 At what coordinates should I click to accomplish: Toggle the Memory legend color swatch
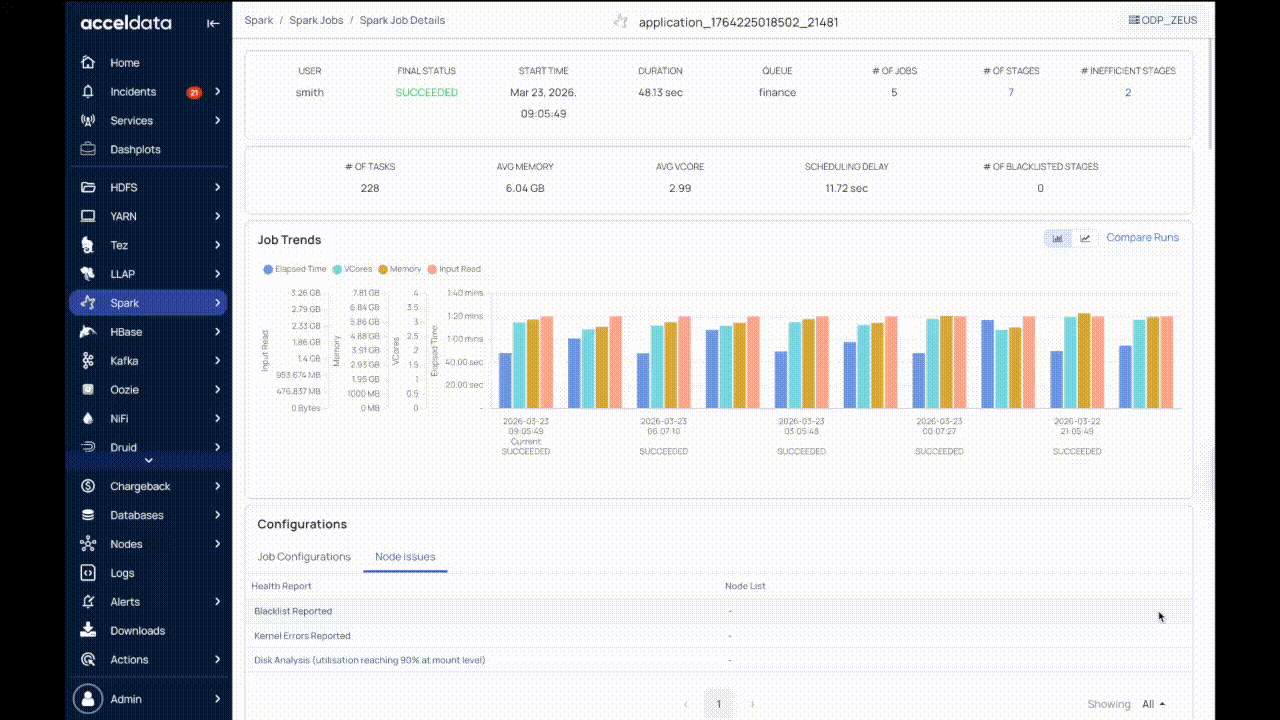tap(383, 269)
